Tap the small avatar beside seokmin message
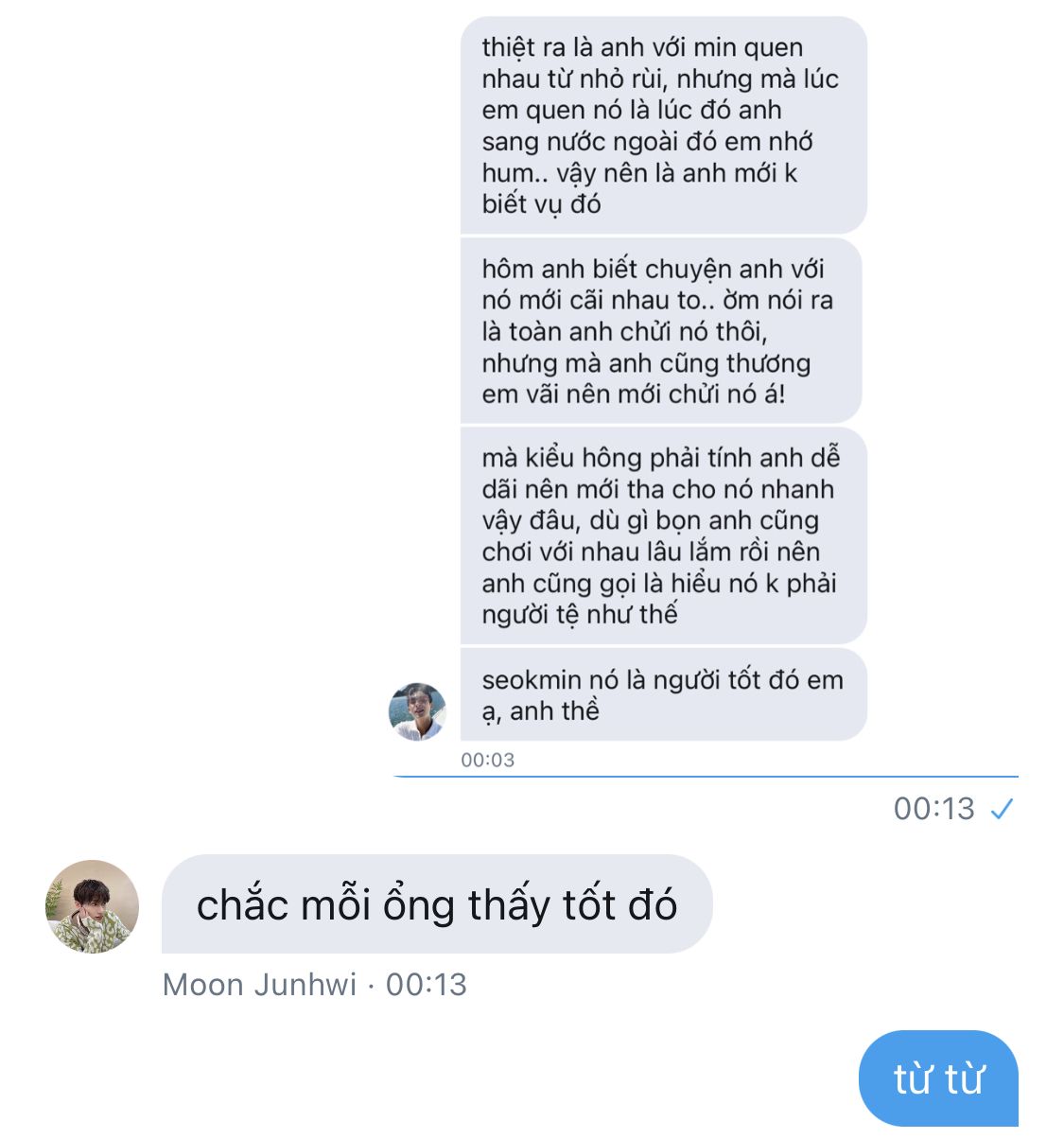 (x=418, y=711)
